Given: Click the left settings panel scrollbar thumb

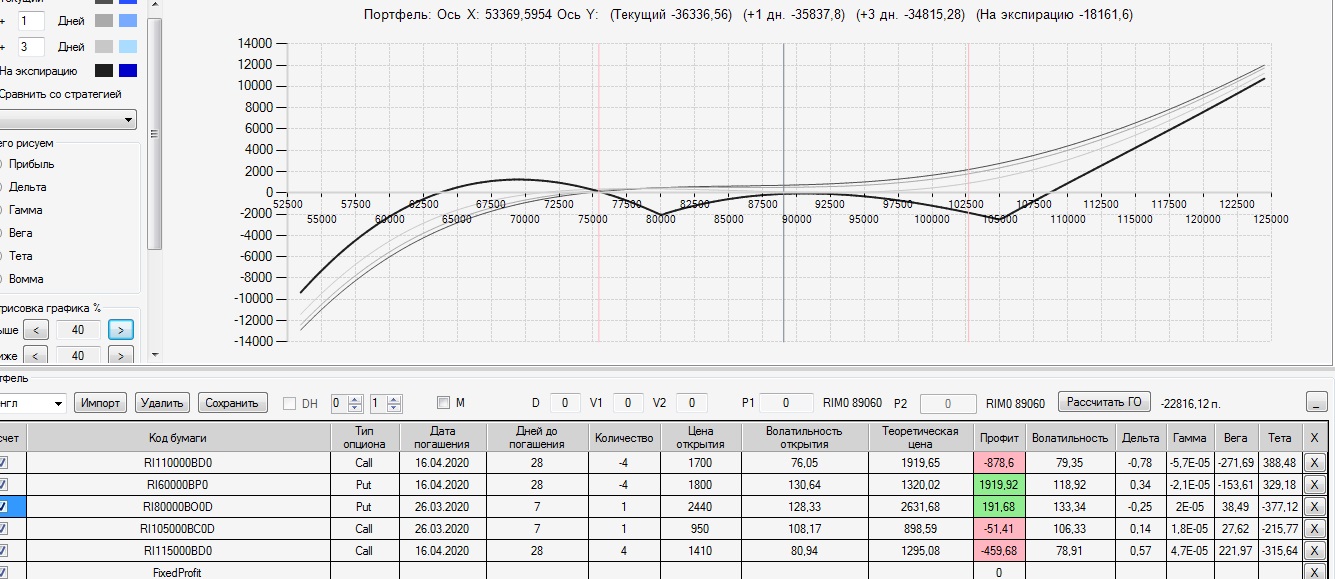Looking at the screenshot, I should 154,133.
